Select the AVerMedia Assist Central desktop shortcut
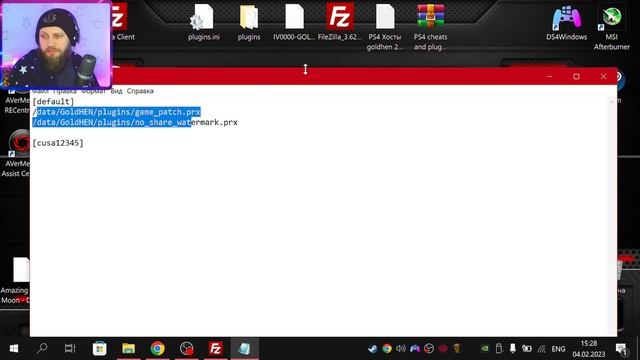This screenshot has height=360, width=640. point(16,153)
